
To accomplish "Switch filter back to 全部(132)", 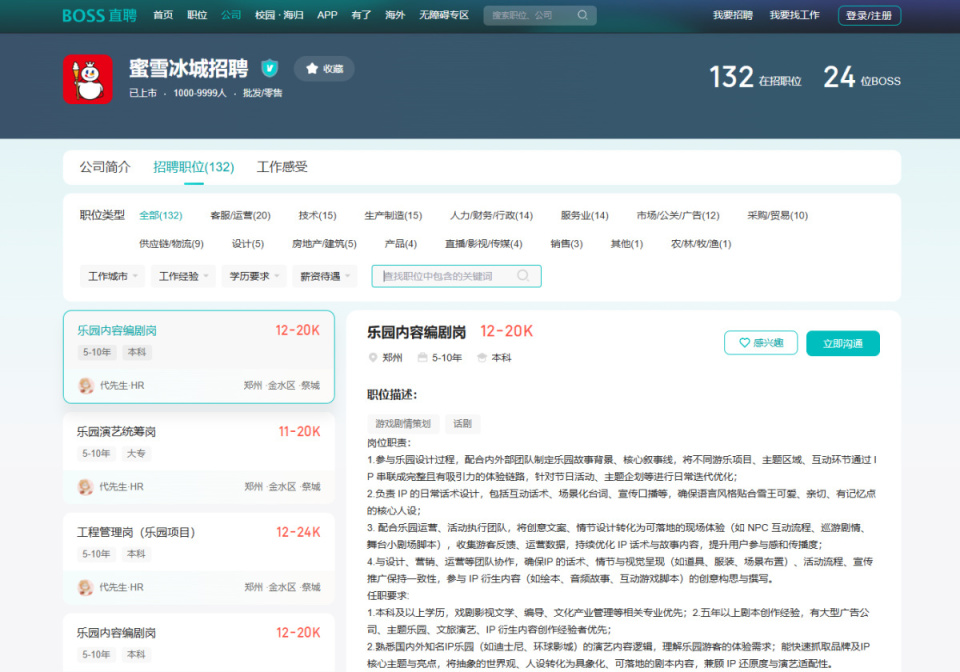I will click(x=160, y=215).
